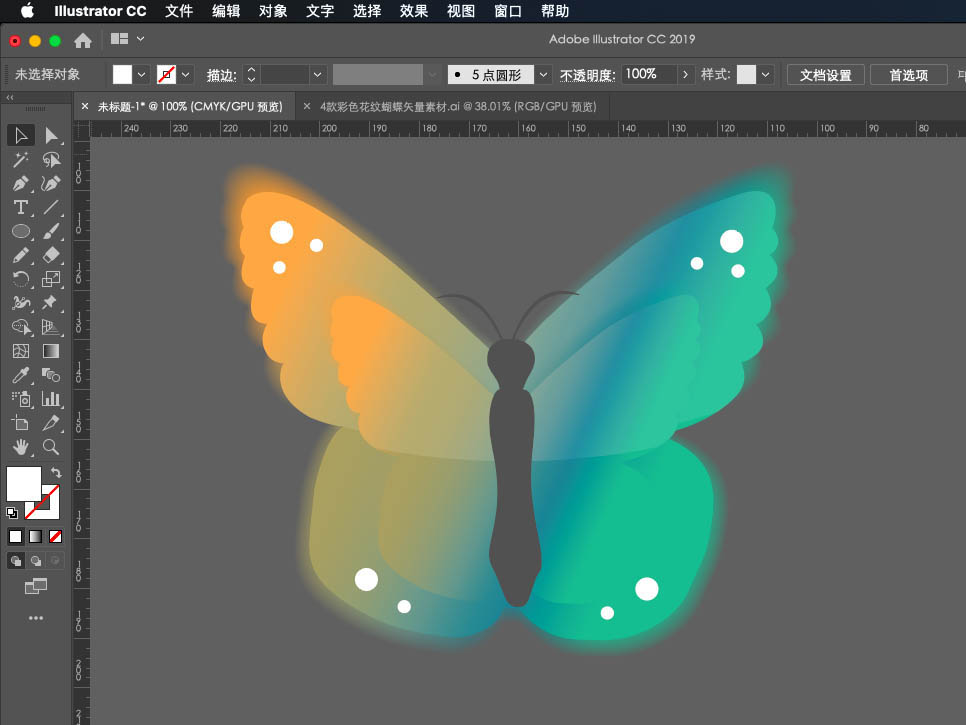Open the 不透明度 transparency panel link
The width and height of the screenshot is (966, 725).
[587, 75]
